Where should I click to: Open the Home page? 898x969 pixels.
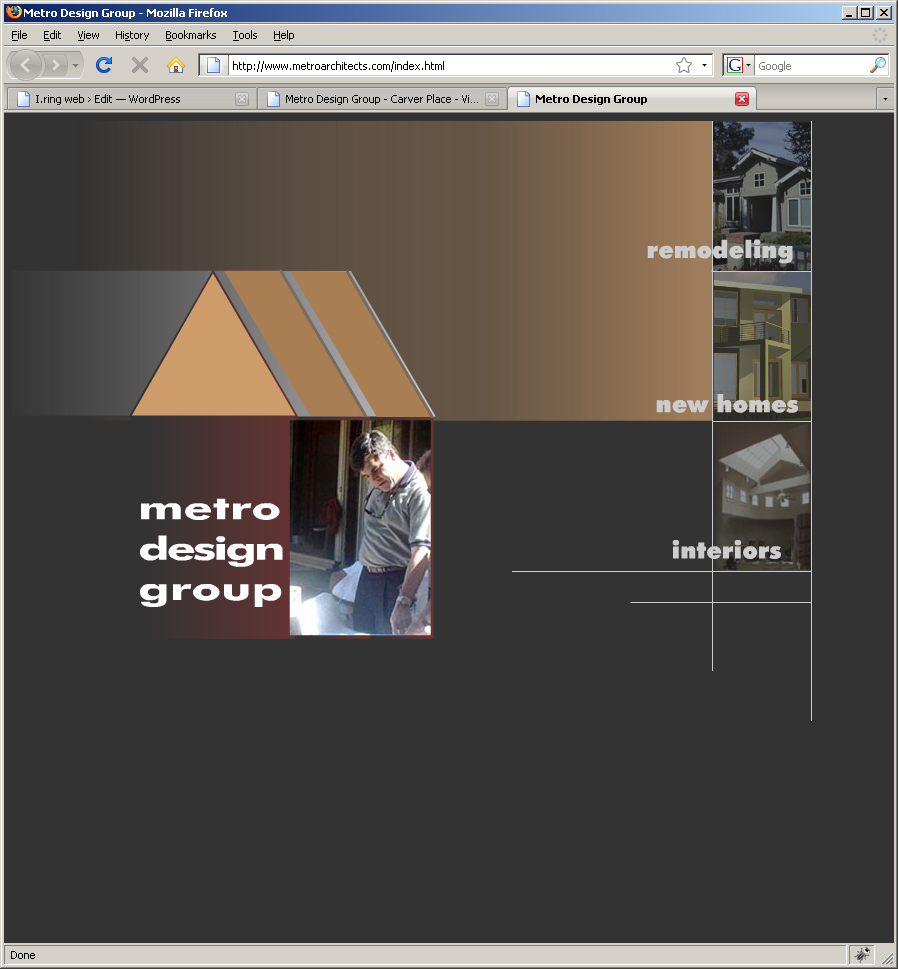coord(176,65)
